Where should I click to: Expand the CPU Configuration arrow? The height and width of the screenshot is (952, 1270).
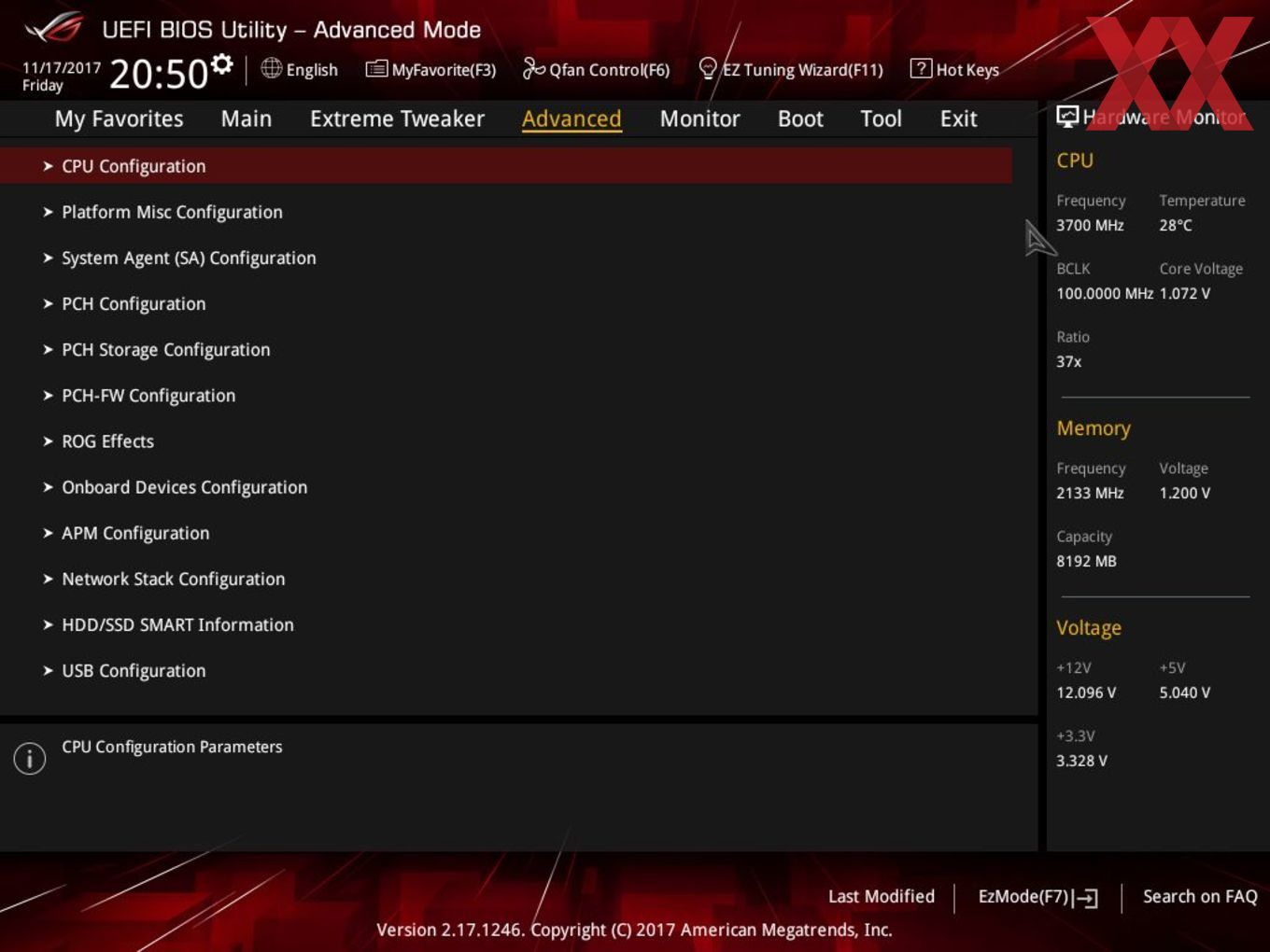point(48,166)
